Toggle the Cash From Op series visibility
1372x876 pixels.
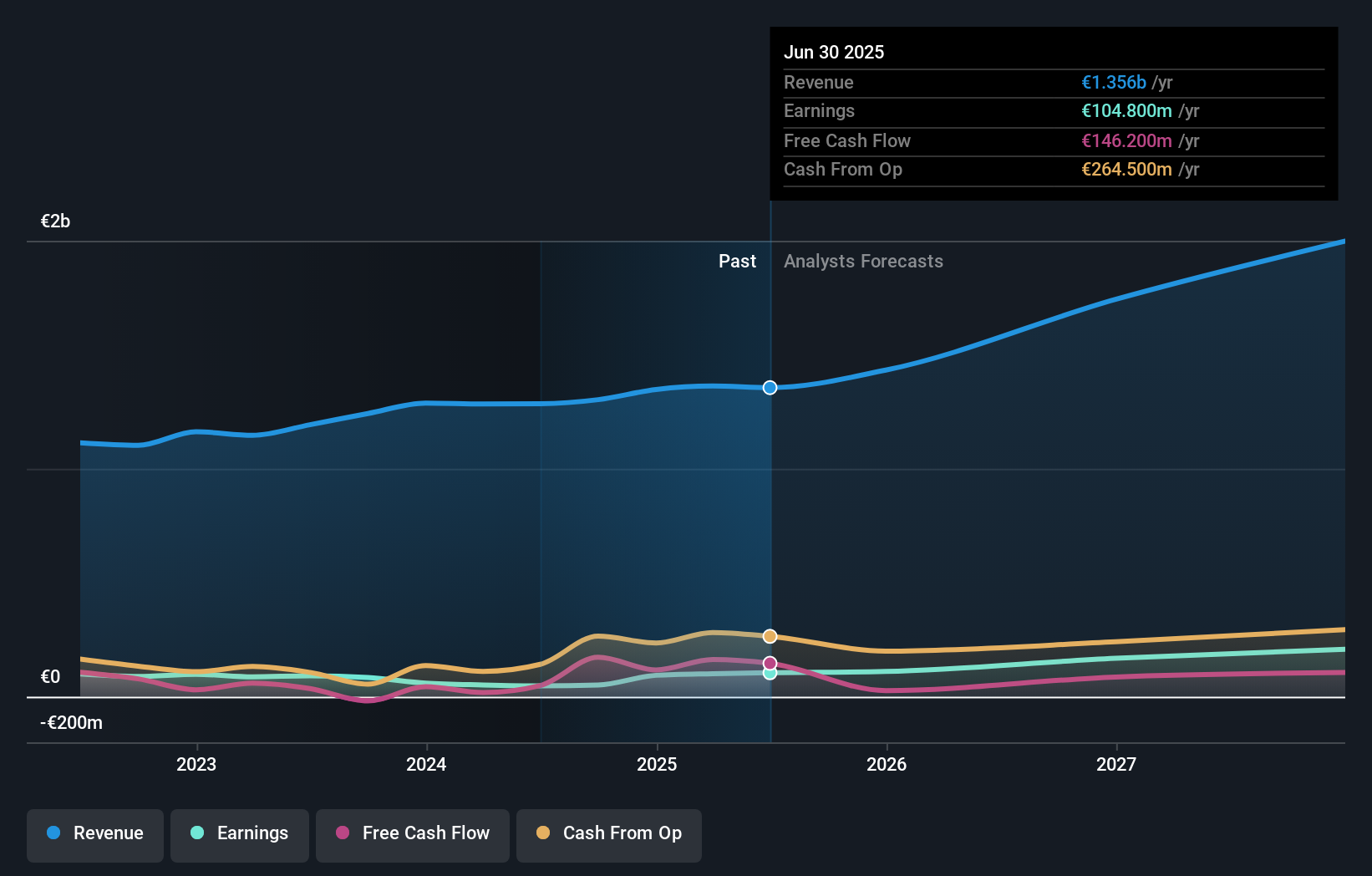point(608,833)
